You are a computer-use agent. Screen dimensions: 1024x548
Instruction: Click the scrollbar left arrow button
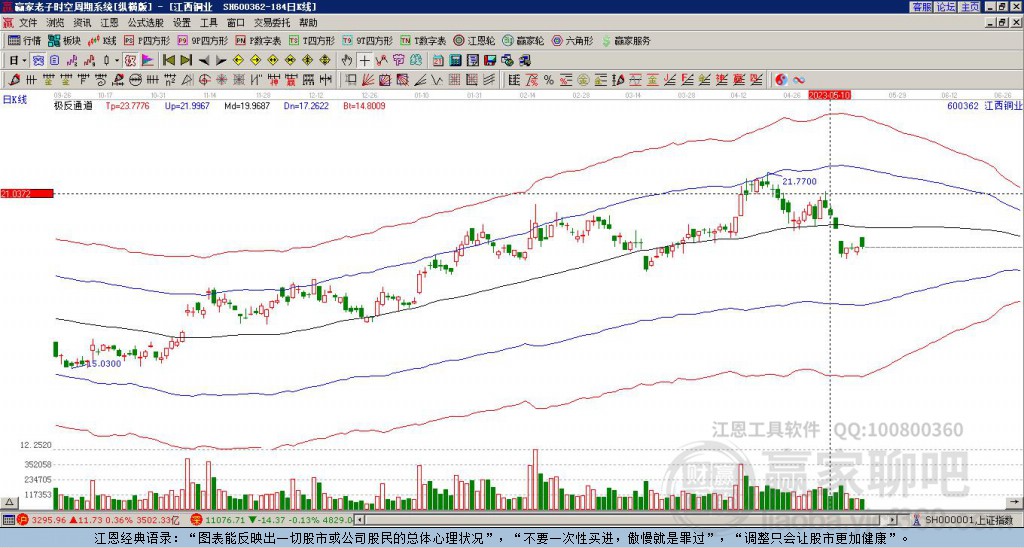pyautogui.click(x=360, y=520)
